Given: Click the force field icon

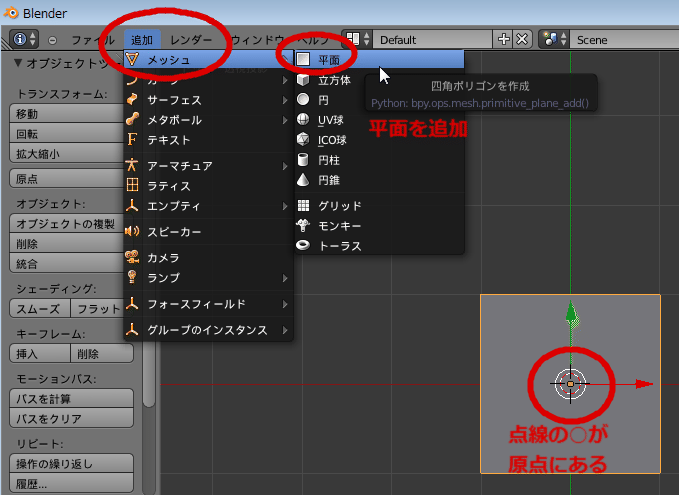Looking at the screenshot, I should click(x=132, y=304).
